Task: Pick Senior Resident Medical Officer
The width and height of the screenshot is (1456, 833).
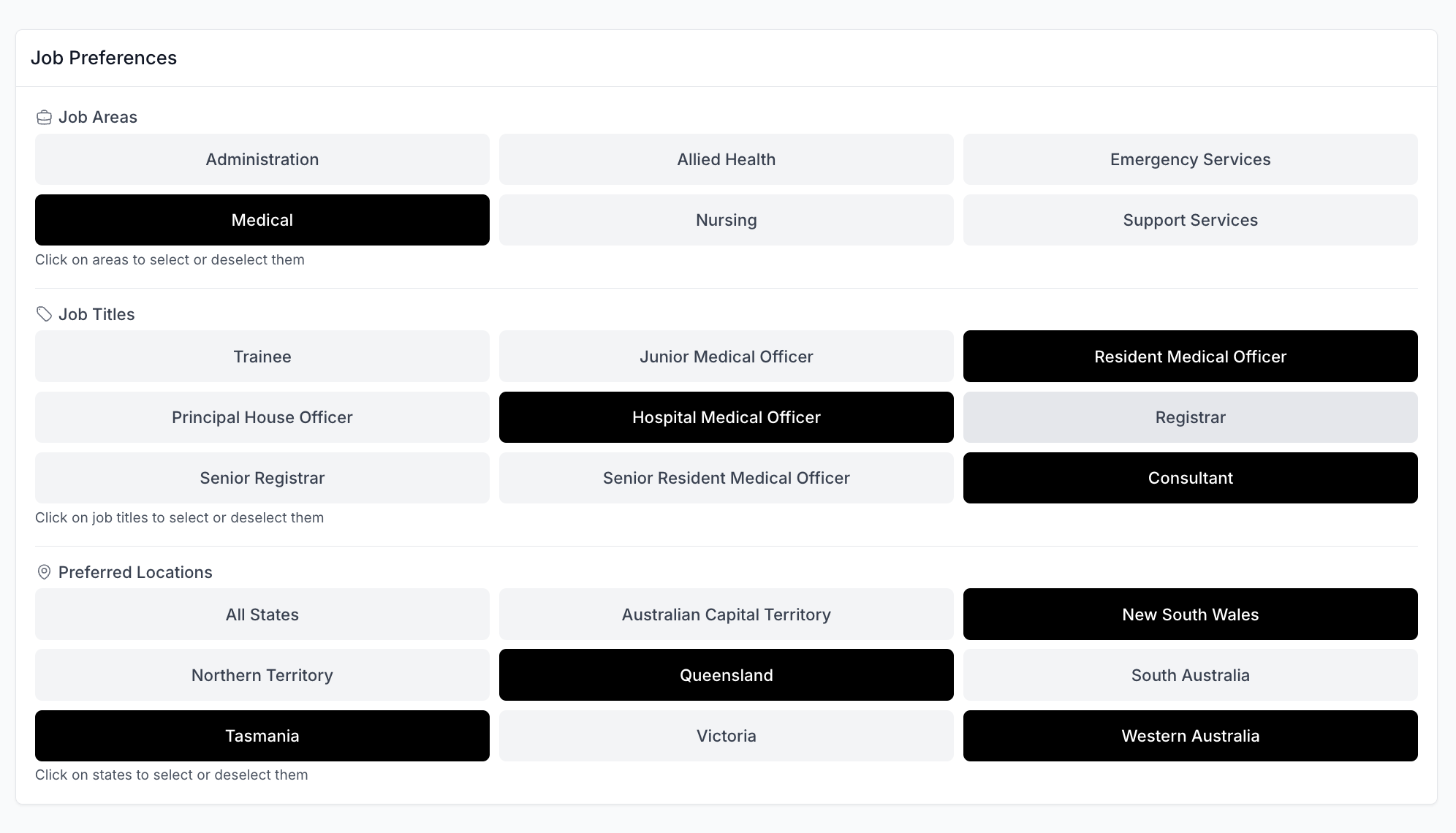Action: click(726, 478)
